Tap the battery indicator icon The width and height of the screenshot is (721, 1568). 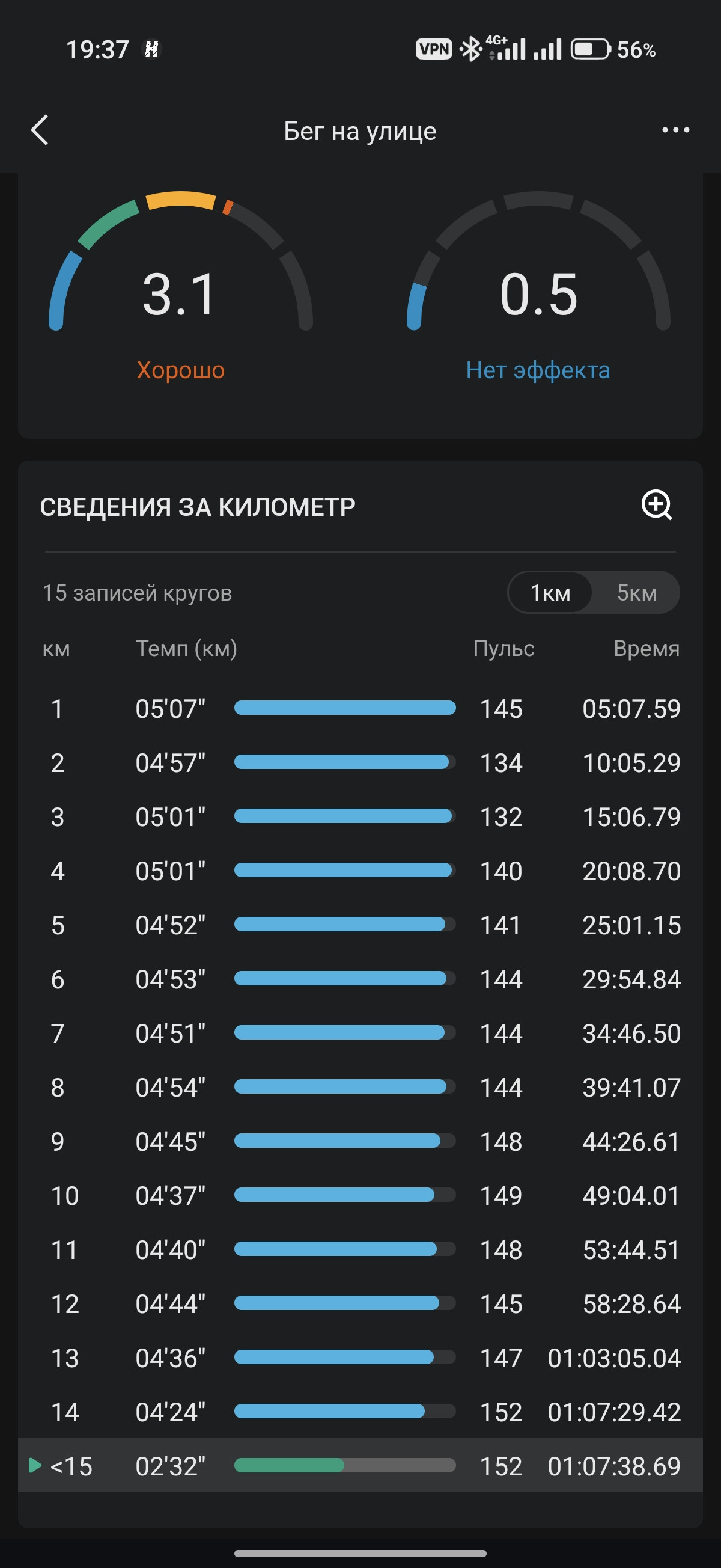click(589, 49)
